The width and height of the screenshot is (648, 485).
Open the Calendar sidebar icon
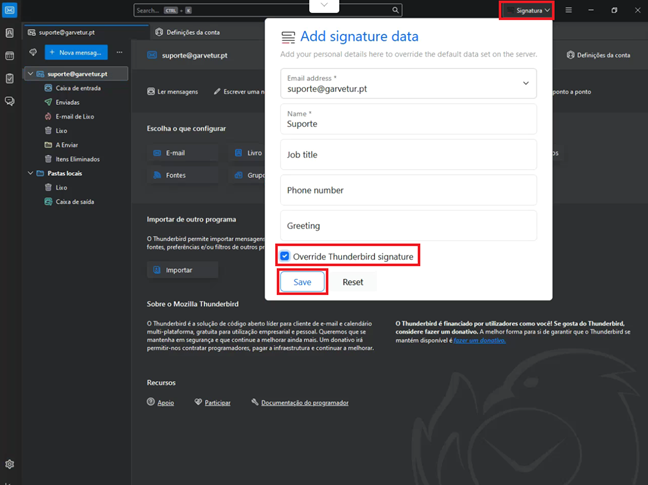(x=10, y=56)
